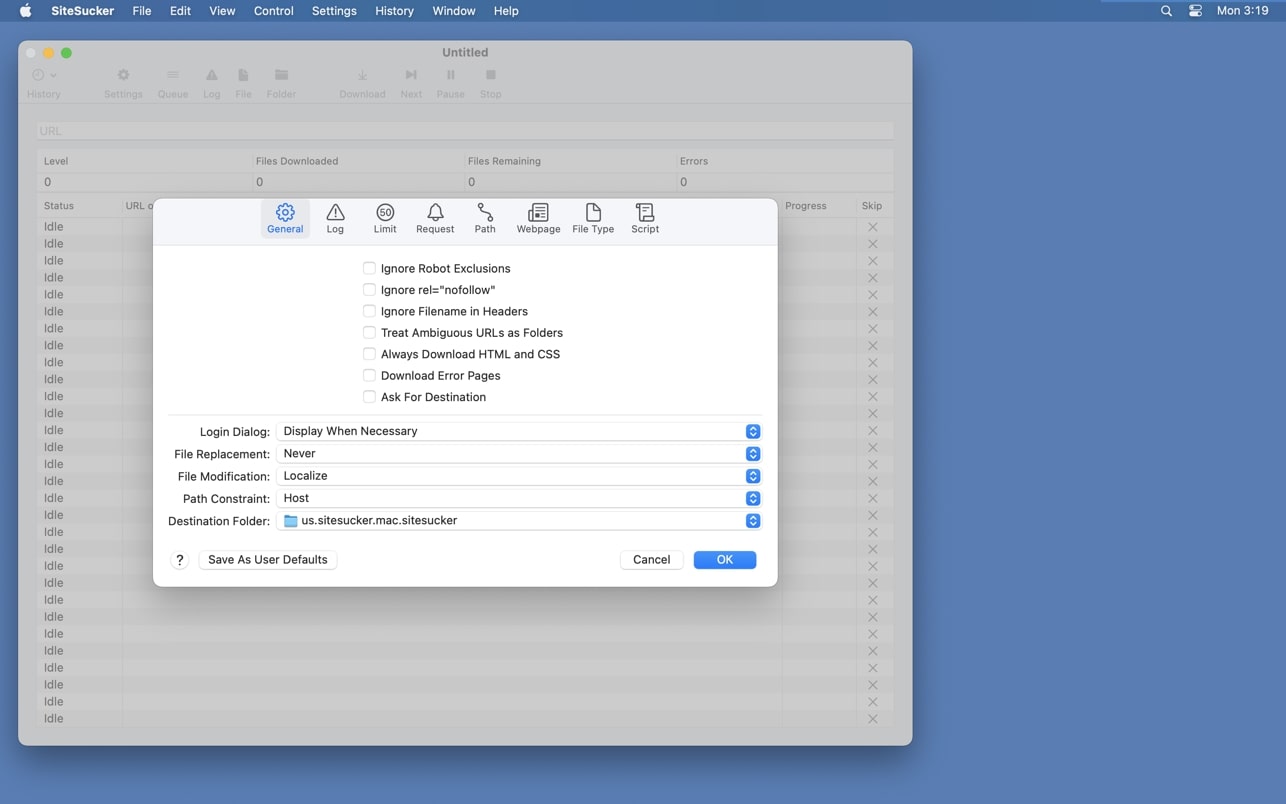Image resolution: width=1286 pixels, height=804 pixels.
Task: Open the Webpage settings pane
Action: point(538,218)
